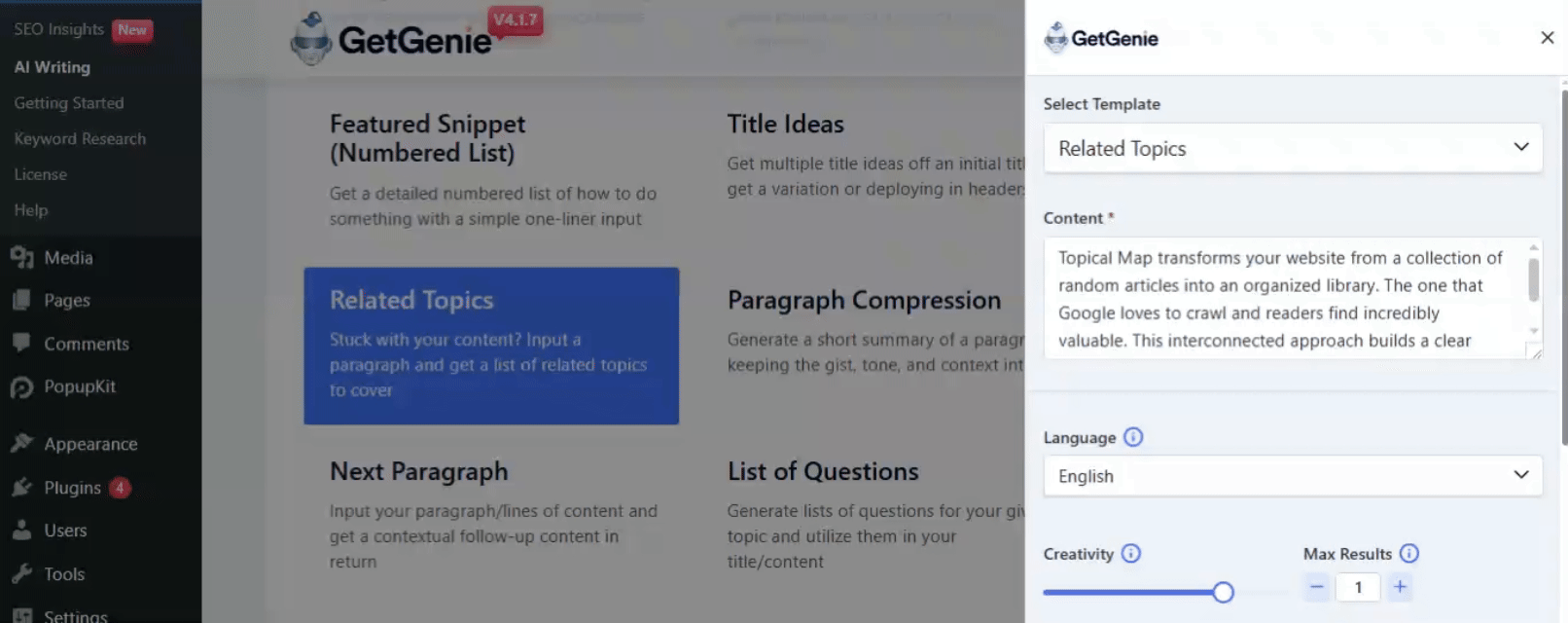Screen dimensions: 1568x623
Task: Close the GetGenie side panel
Action: pos(1547,38)
